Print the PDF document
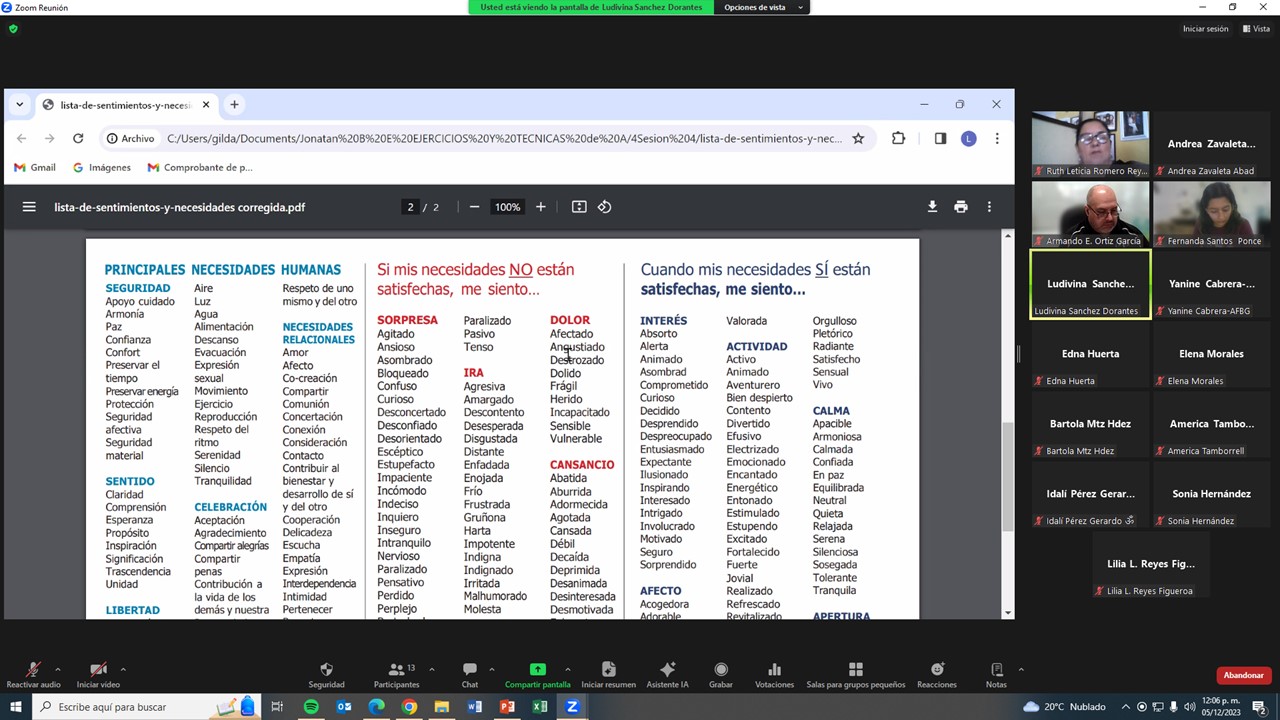Screen dimensions: 1280x720 (961, 207)
